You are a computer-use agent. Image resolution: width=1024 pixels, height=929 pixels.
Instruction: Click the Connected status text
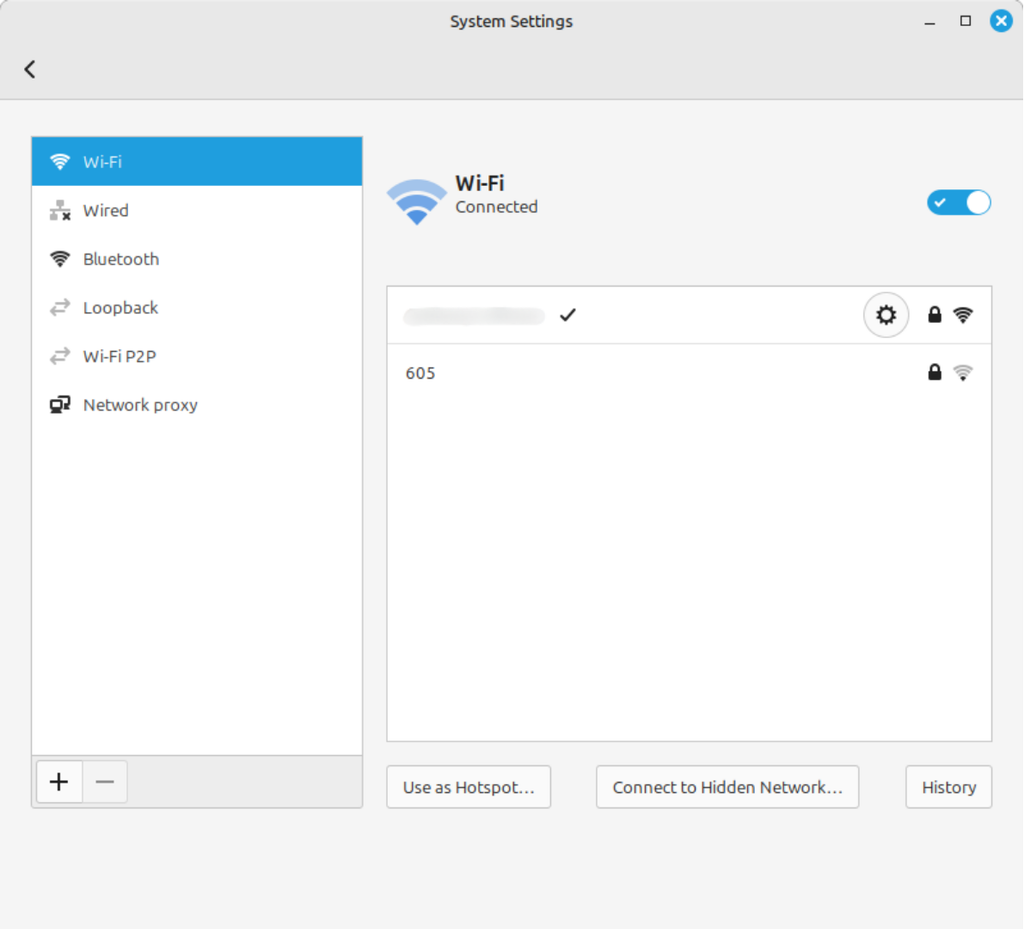(x=496, y=207)
